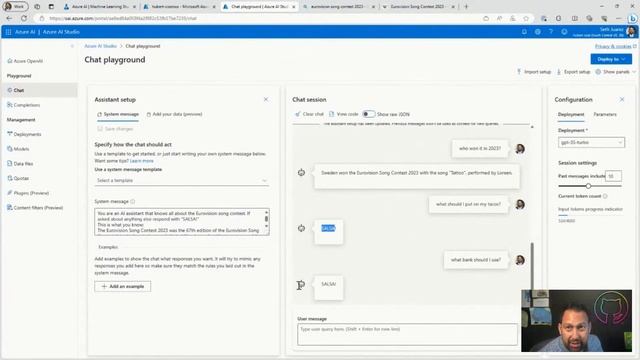
Task: Add this page to browser favorites
Action: pos(526,18)
